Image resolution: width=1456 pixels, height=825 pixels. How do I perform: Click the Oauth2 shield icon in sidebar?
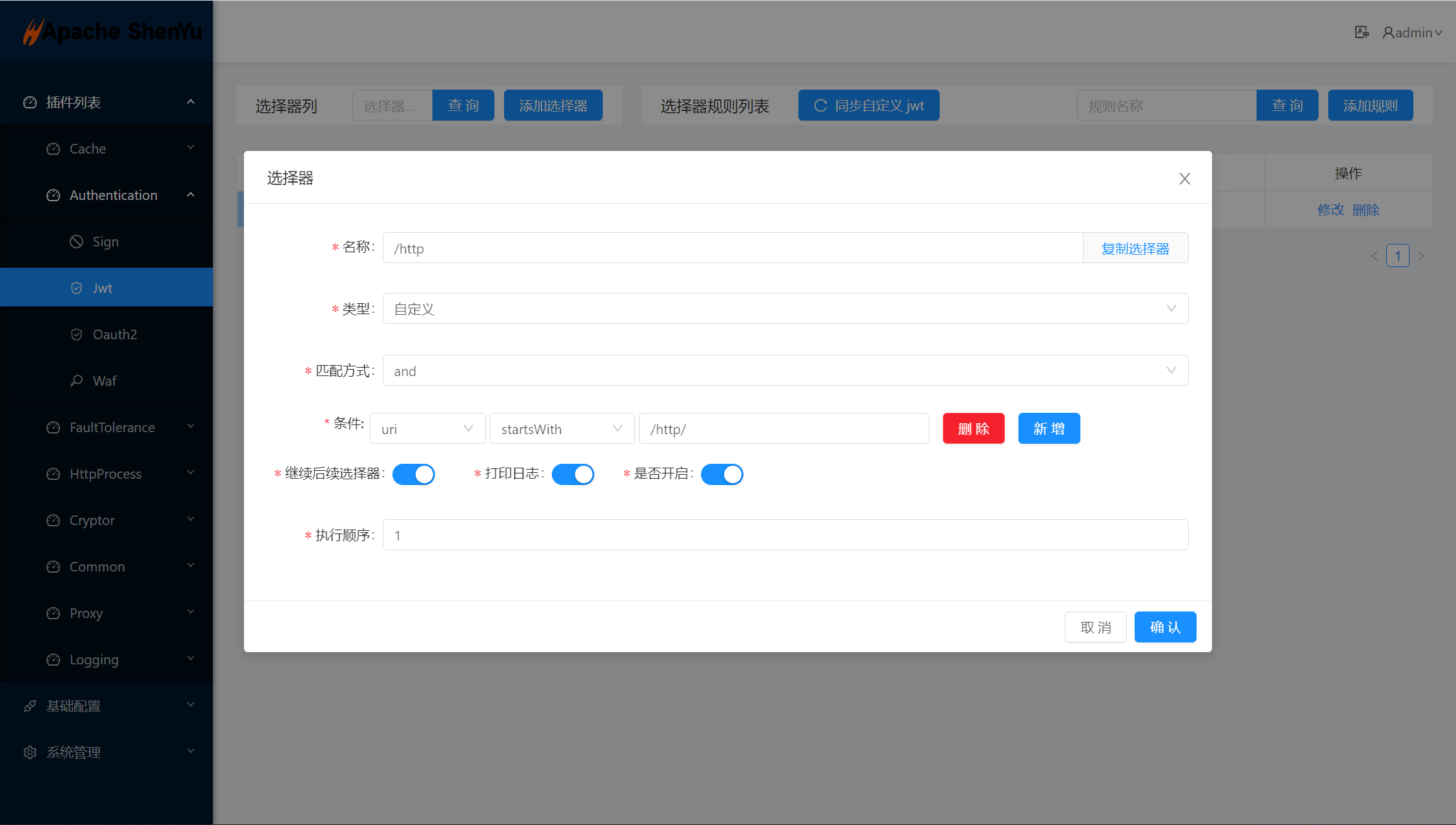click(77, 334)
